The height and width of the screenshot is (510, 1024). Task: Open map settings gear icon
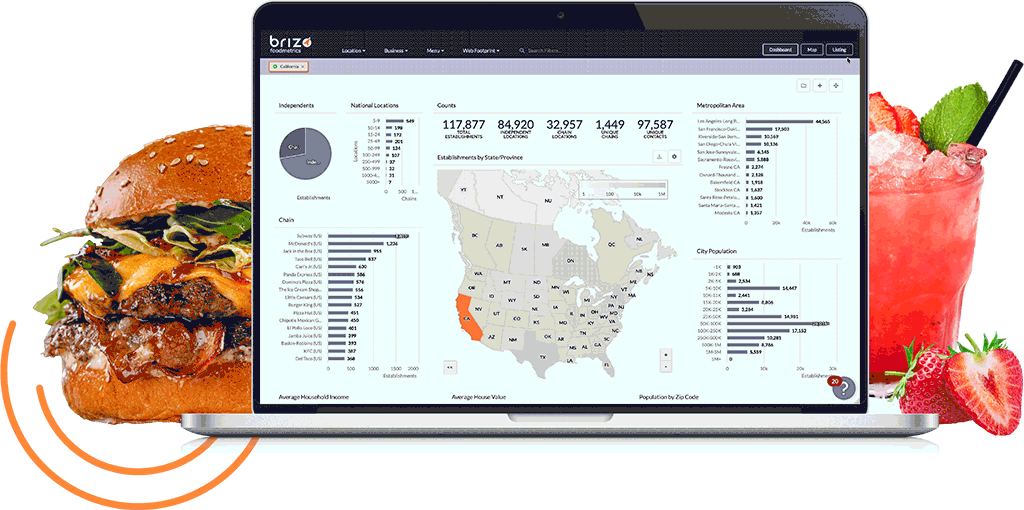pos(676,157)
